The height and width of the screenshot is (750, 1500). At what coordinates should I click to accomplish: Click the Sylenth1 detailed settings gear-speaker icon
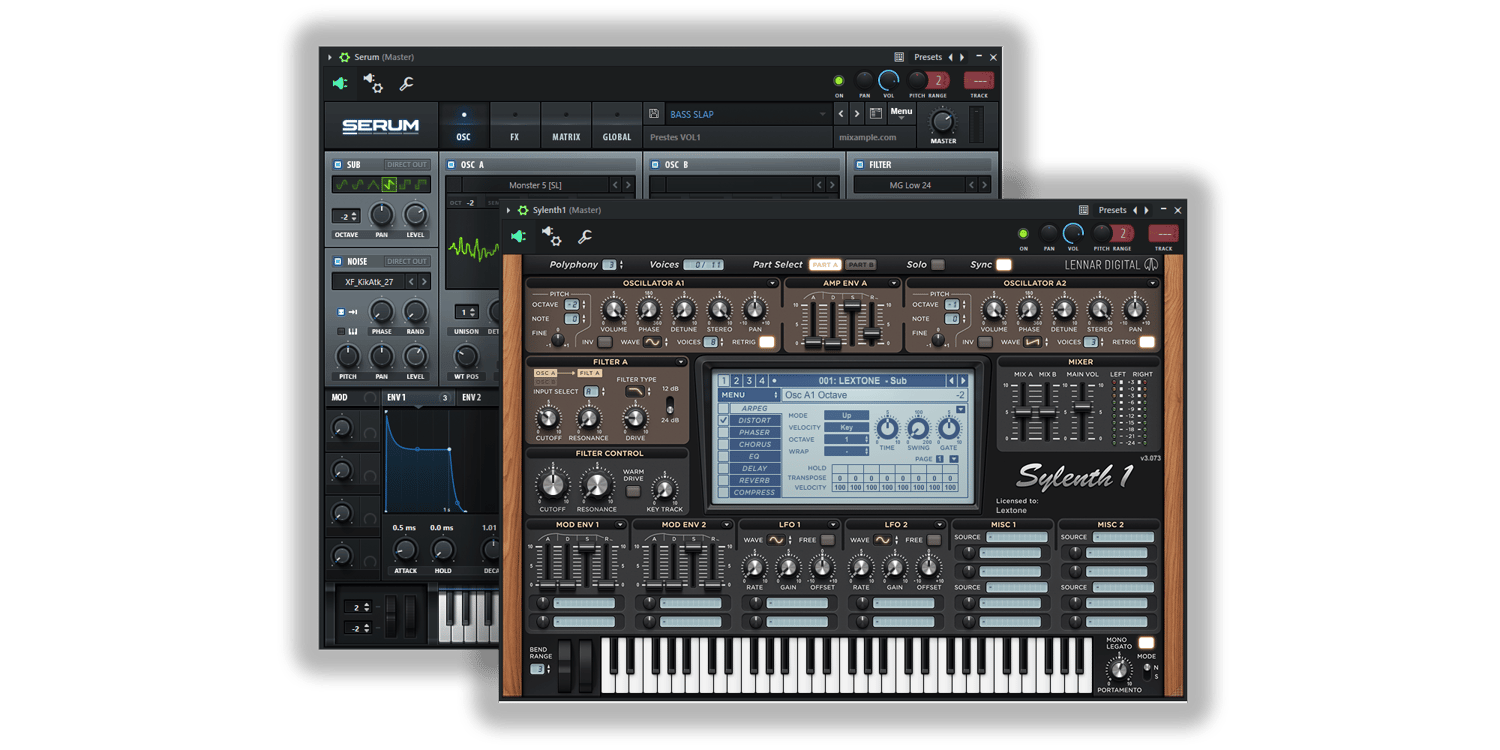[x=552, y=236]
